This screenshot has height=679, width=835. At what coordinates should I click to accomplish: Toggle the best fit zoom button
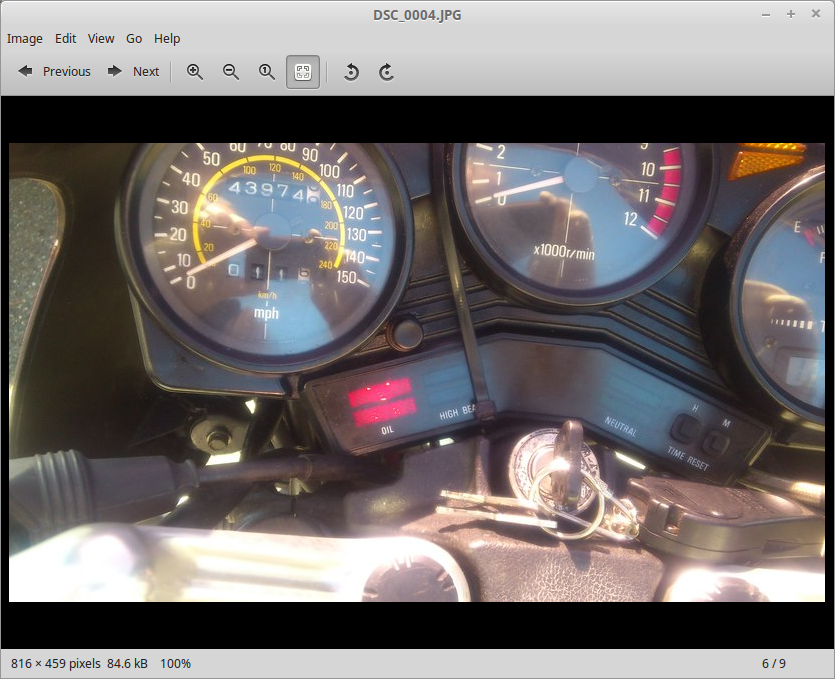tap(303, 71)
